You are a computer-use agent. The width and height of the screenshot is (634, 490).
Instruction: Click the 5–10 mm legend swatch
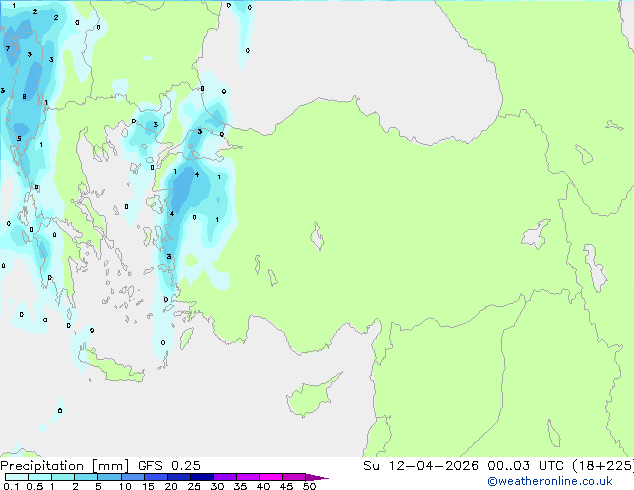[109, 477]
